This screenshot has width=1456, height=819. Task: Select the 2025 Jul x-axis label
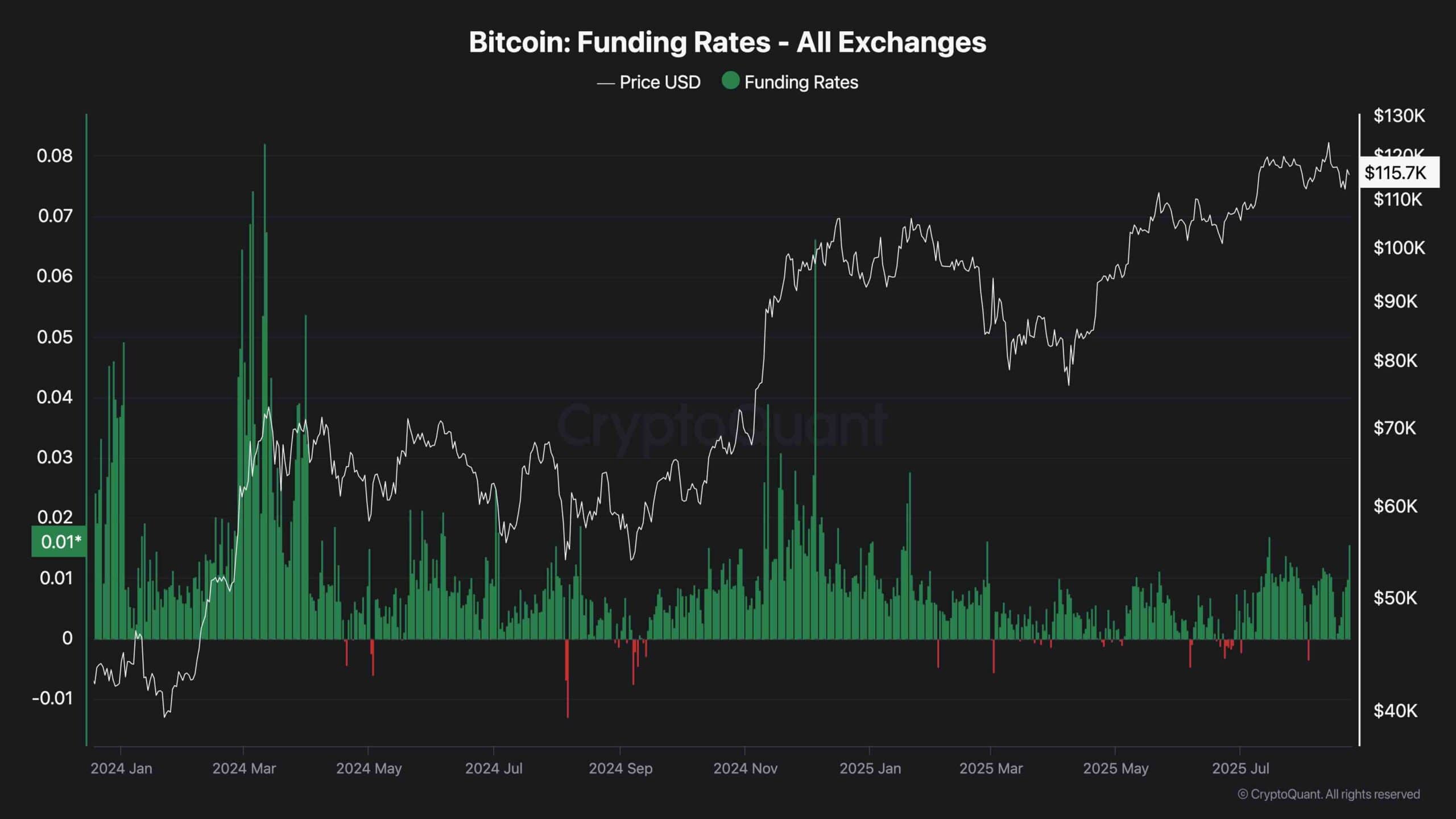(x=1240, y=768)
